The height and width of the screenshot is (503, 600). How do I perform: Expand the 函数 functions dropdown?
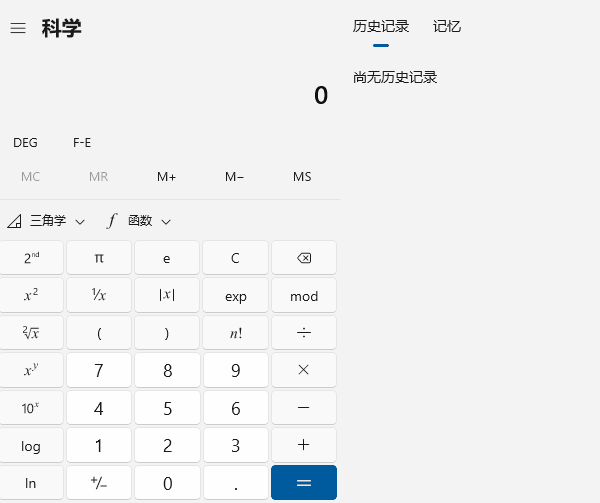(140, 221)
